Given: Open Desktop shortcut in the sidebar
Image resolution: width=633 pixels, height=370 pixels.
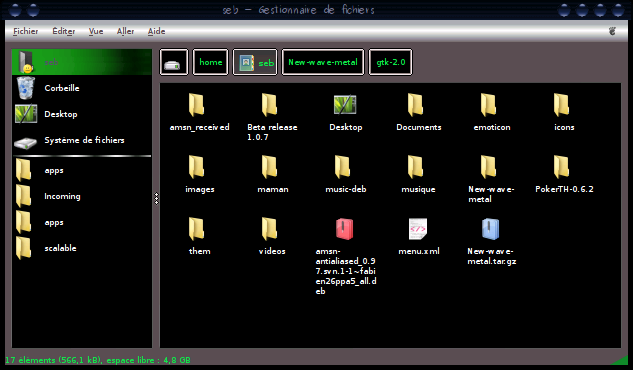Looking at the screenshot, I should click(x=82, y=114).
